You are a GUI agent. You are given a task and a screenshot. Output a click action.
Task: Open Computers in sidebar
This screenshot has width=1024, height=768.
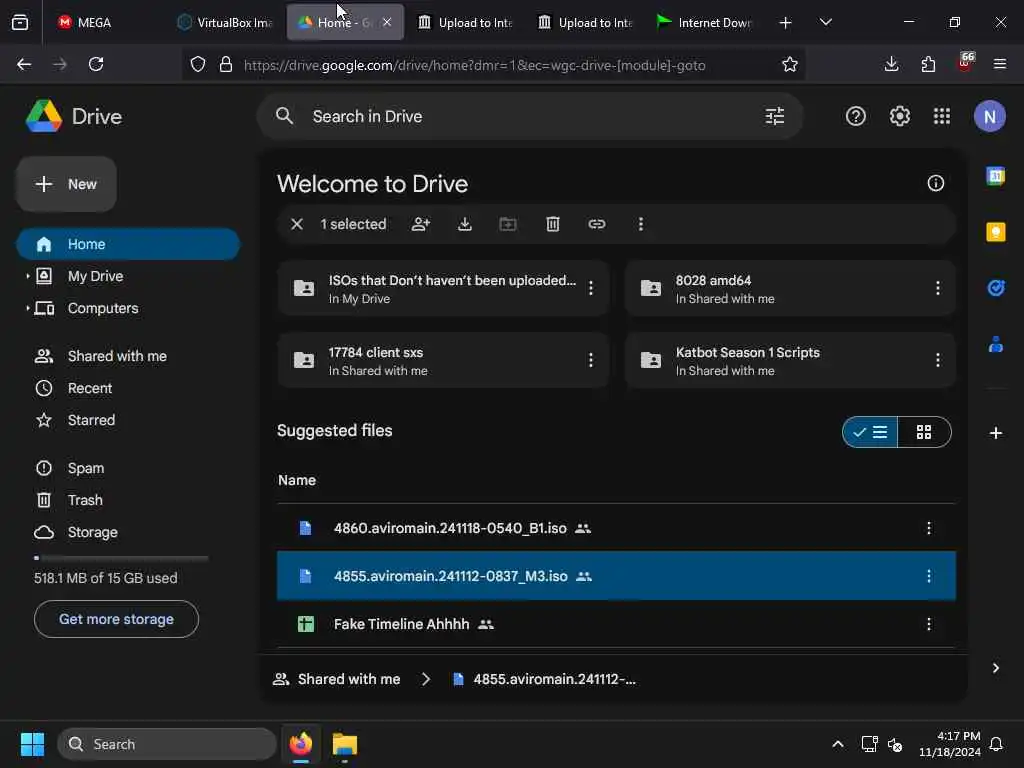tap(103, 308)
